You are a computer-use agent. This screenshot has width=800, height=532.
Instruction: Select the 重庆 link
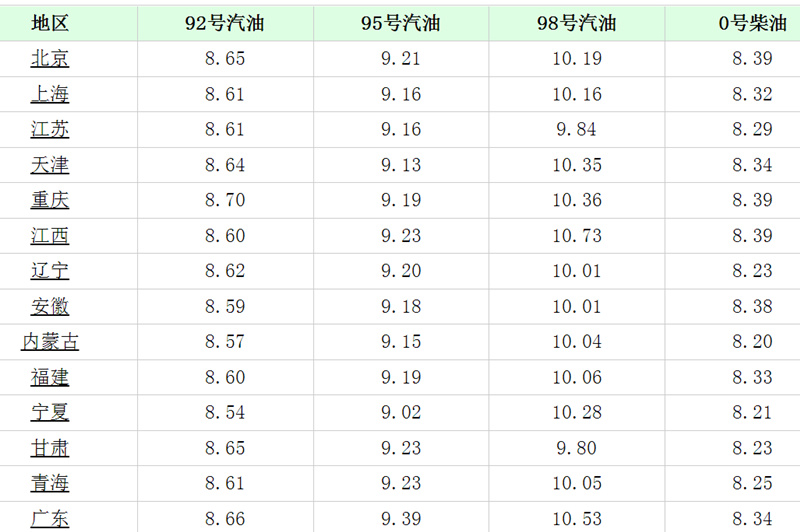coord(49,200)
